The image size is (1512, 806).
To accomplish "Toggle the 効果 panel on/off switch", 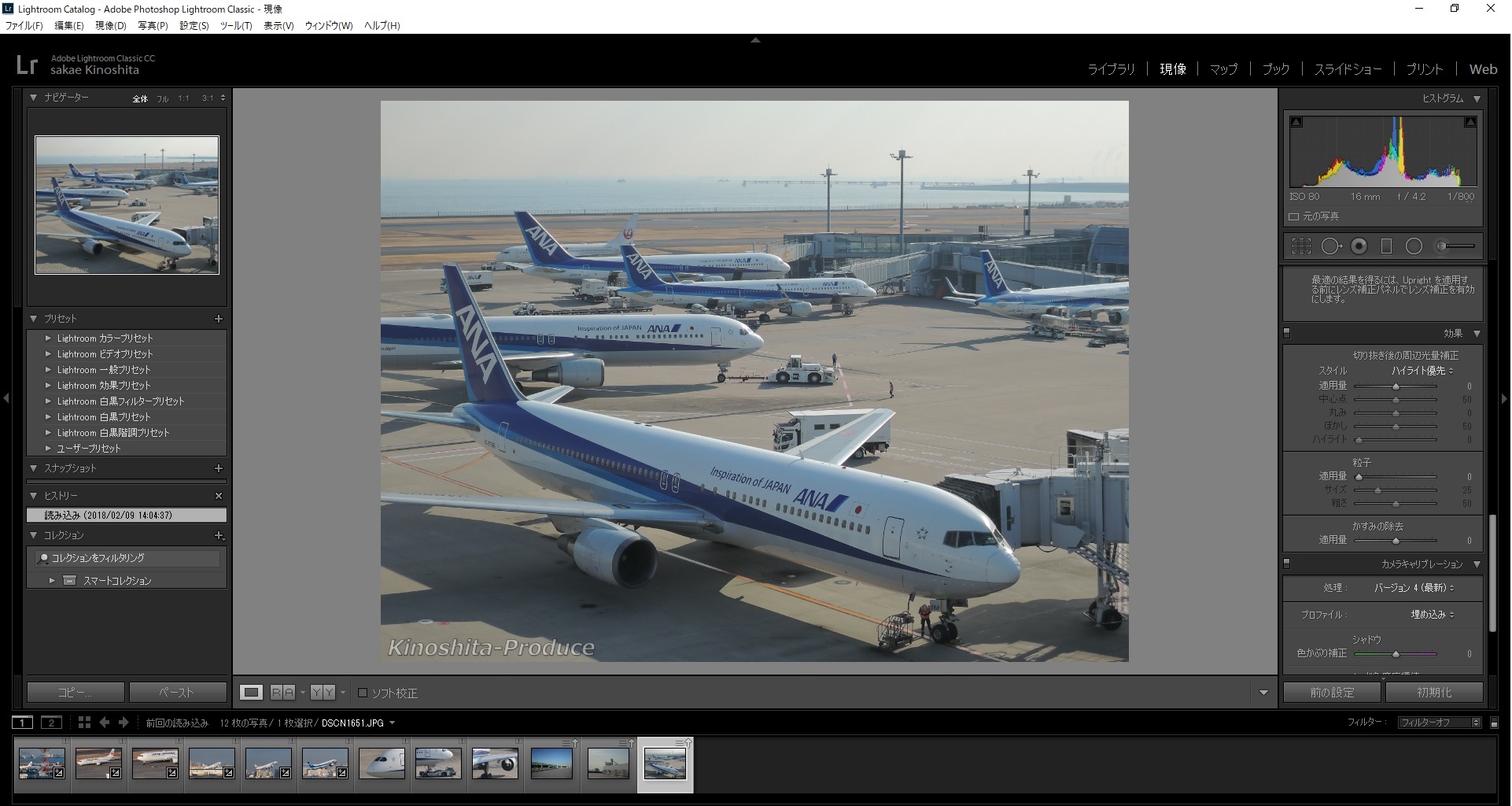I will 1287,333.
